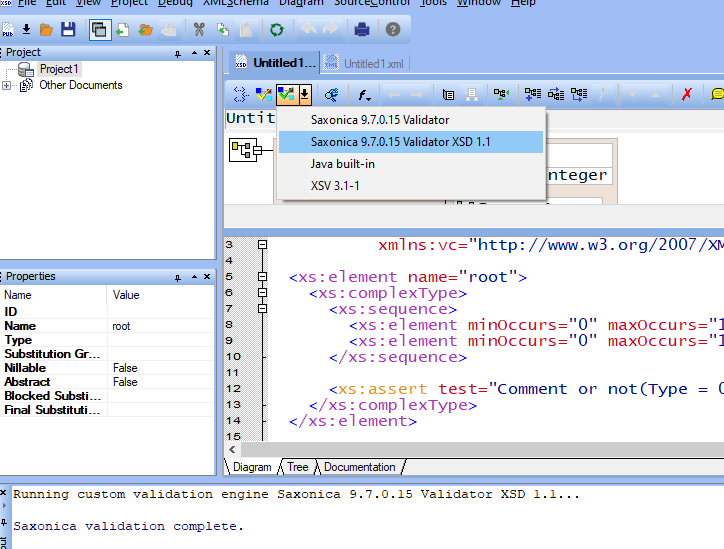This screenshot has height=549, width=724.
Task: Expand the Other Documents tree node
Action: [x=7, y=86]
